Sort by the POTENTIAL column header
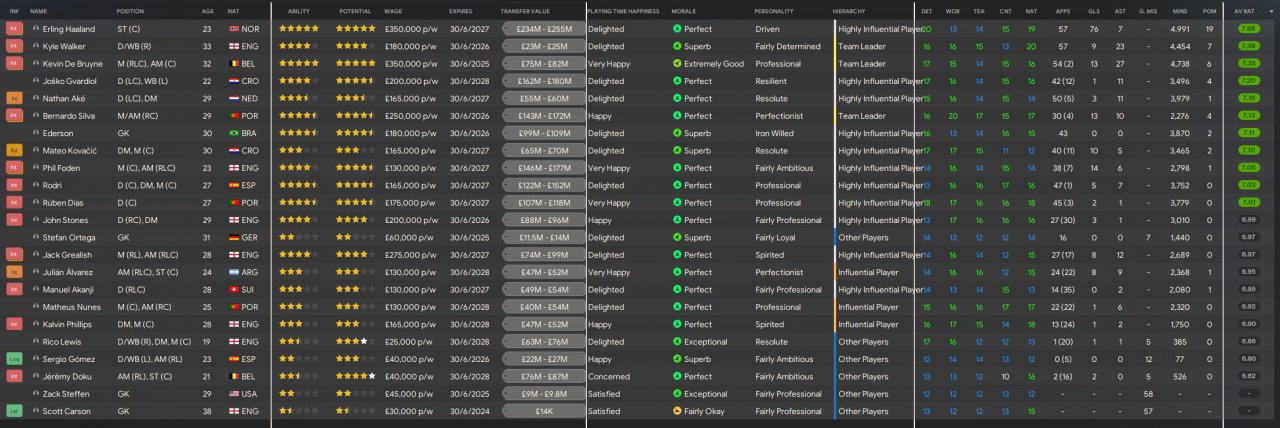1280x428 pixels. pyautogui.click(x=356, y=10)
